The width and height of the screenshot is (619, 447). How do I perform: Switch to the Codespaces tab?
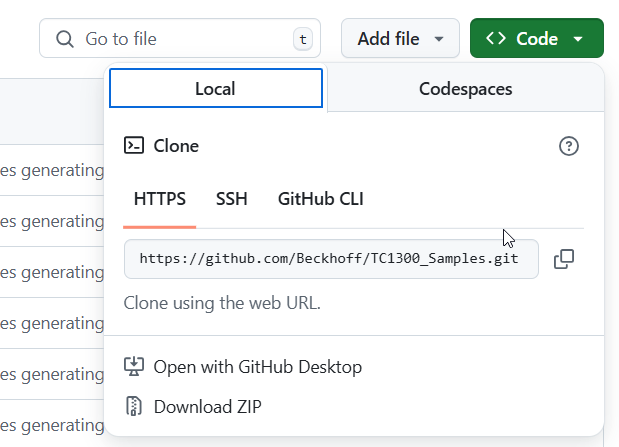465,89
